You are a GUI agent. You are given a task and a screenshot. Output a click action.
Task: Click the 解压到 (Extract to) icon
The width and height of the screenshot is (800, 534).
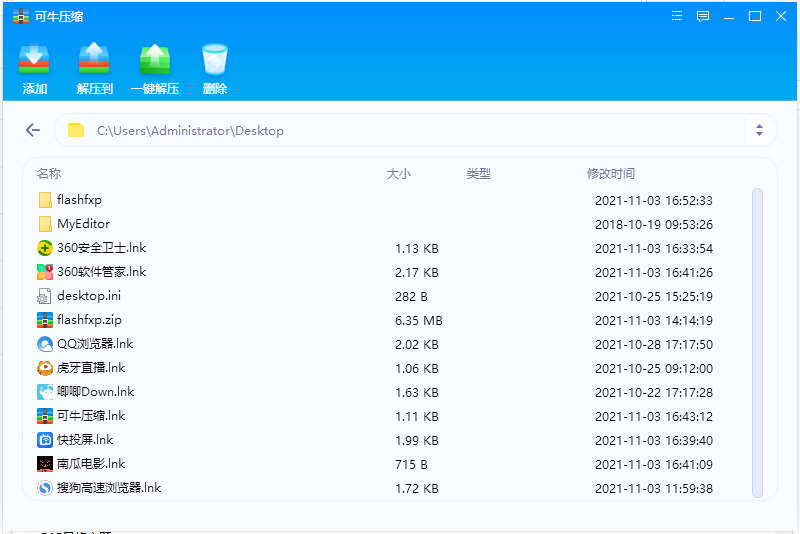(94, 62)
